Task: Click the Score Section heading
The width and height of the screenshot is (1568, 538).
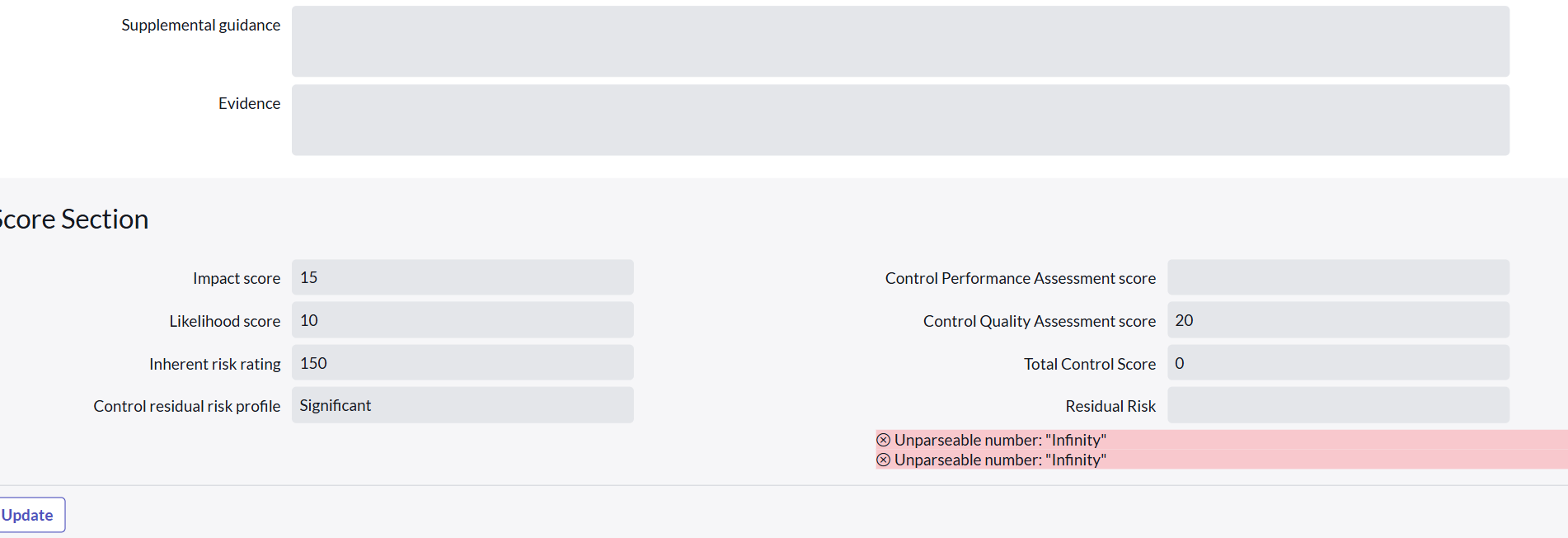Action: pyautogui.click(x=74, y=219)
